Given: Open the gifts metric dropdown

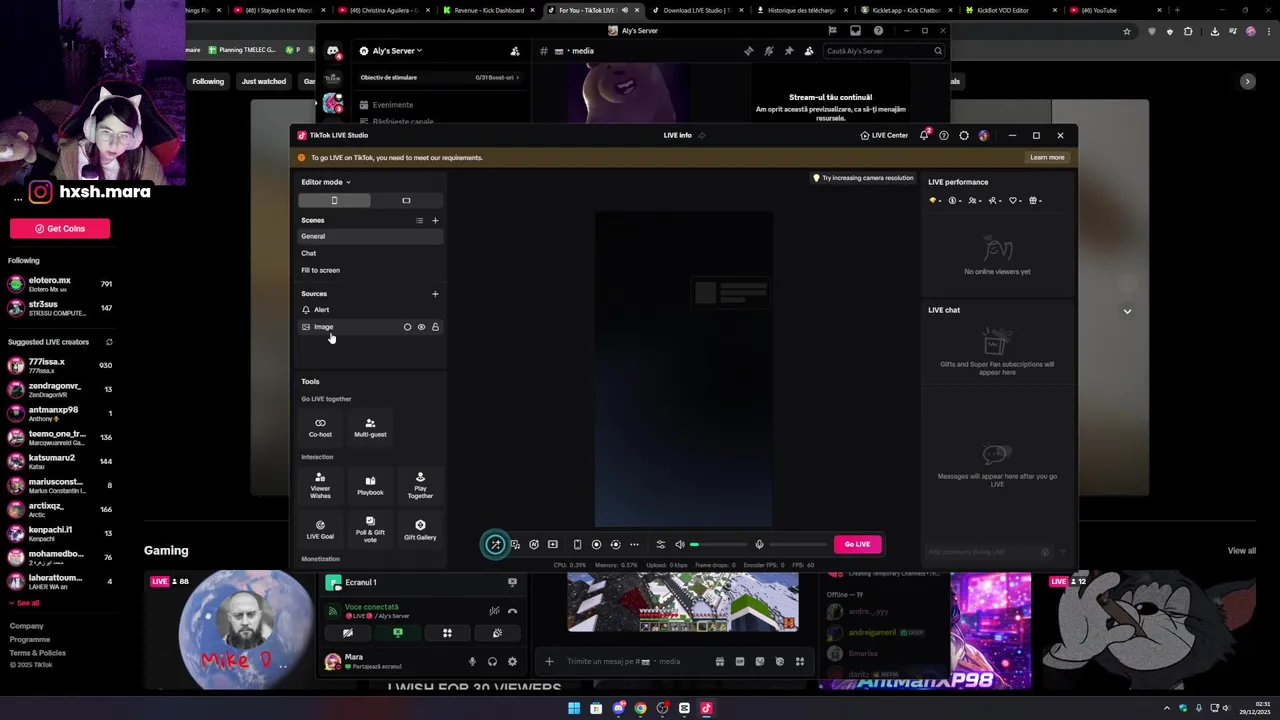Looking at the screenshot, I should coord(1035,200).
